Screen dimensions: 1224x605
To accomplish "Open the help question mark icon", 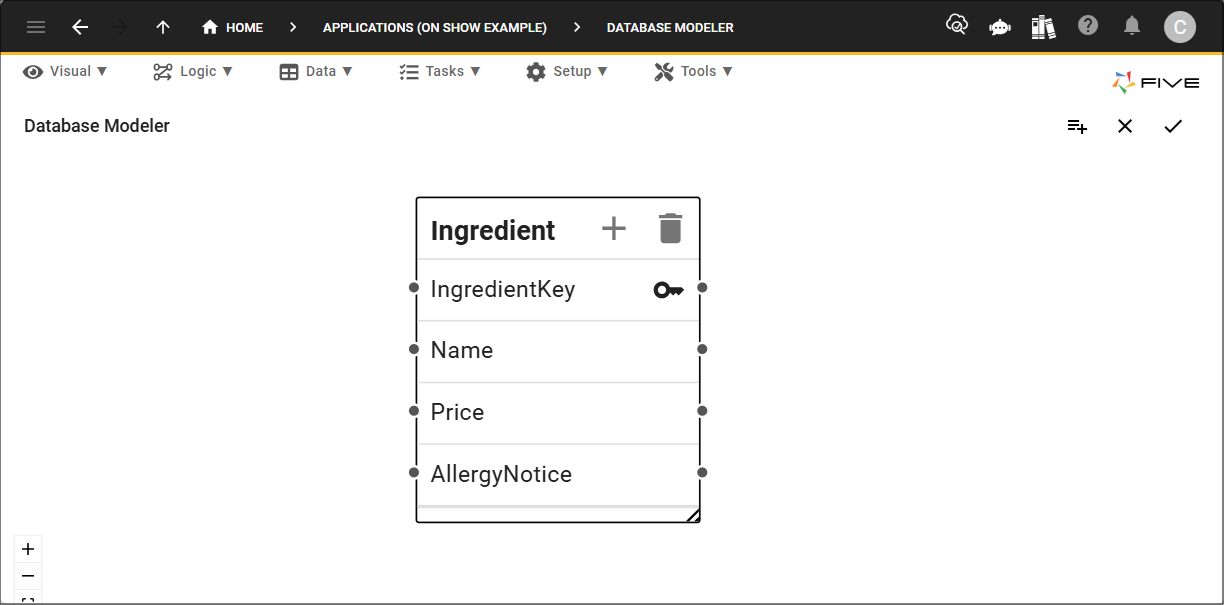I will (1088, 26).
